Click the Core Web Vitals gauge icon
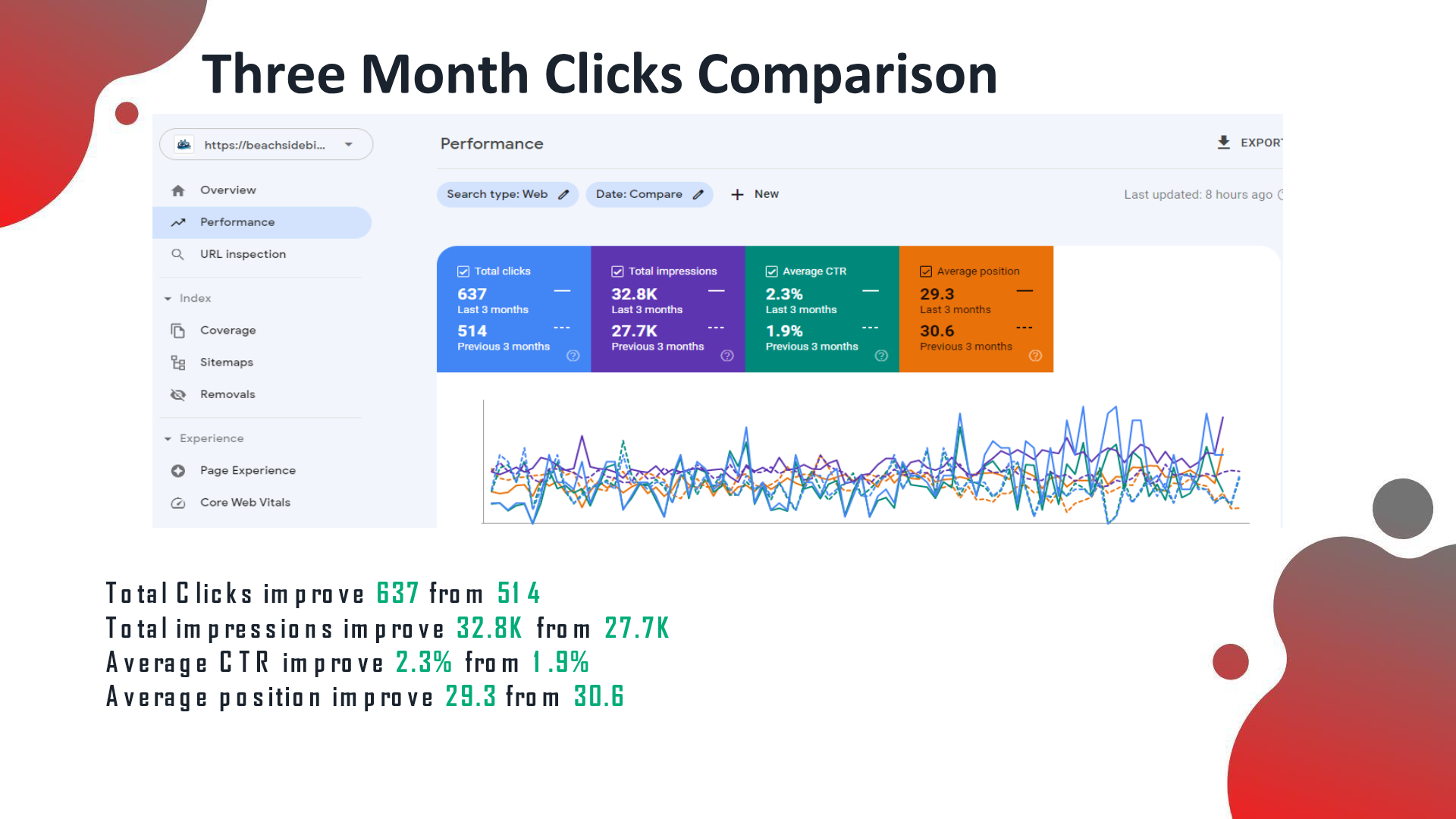This screenshot has height=819, width=1456. tap(178, 503)
